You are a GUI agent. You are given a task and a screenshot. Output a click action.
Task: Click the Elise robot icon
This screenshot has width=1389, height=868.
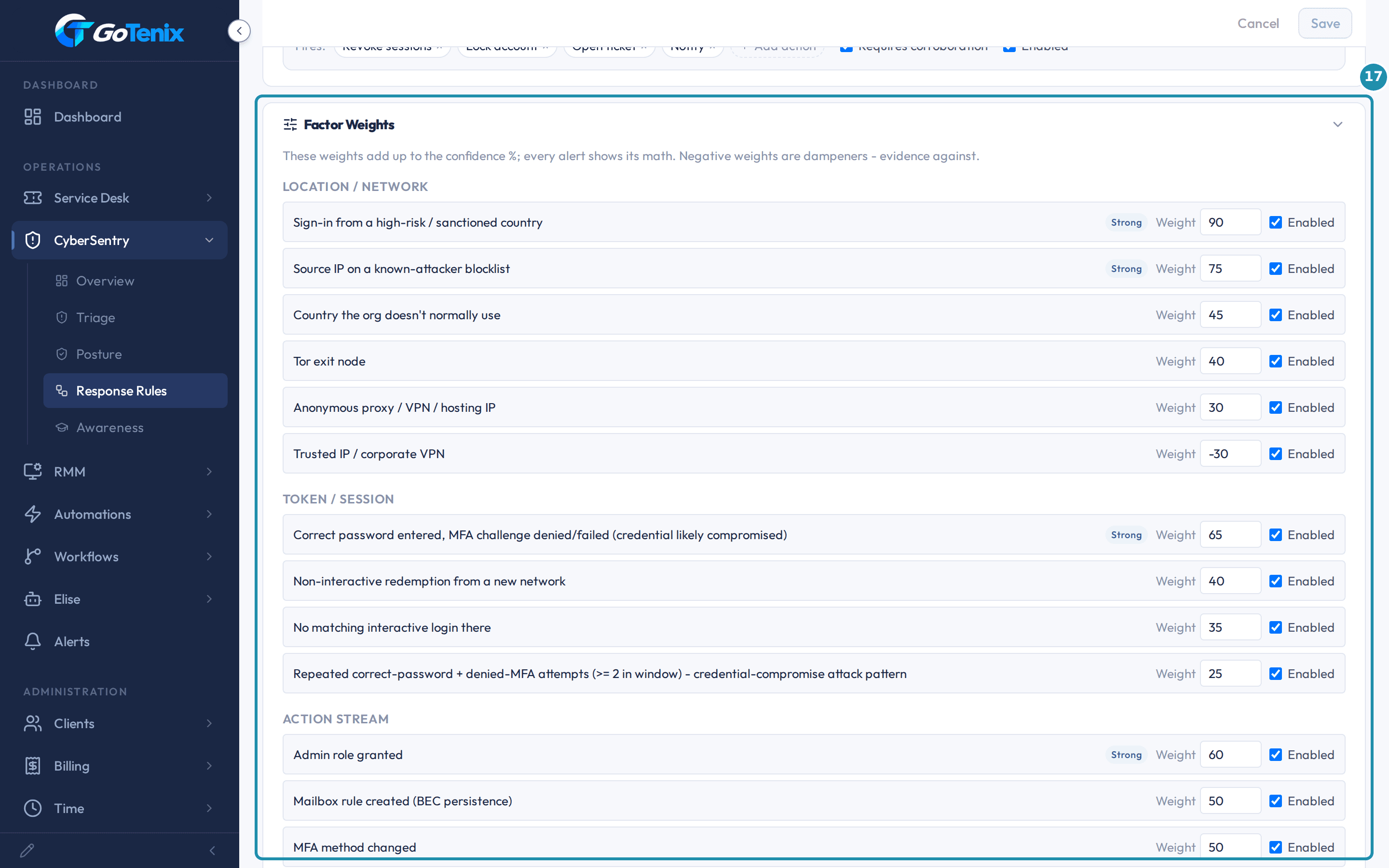(33, 599)
